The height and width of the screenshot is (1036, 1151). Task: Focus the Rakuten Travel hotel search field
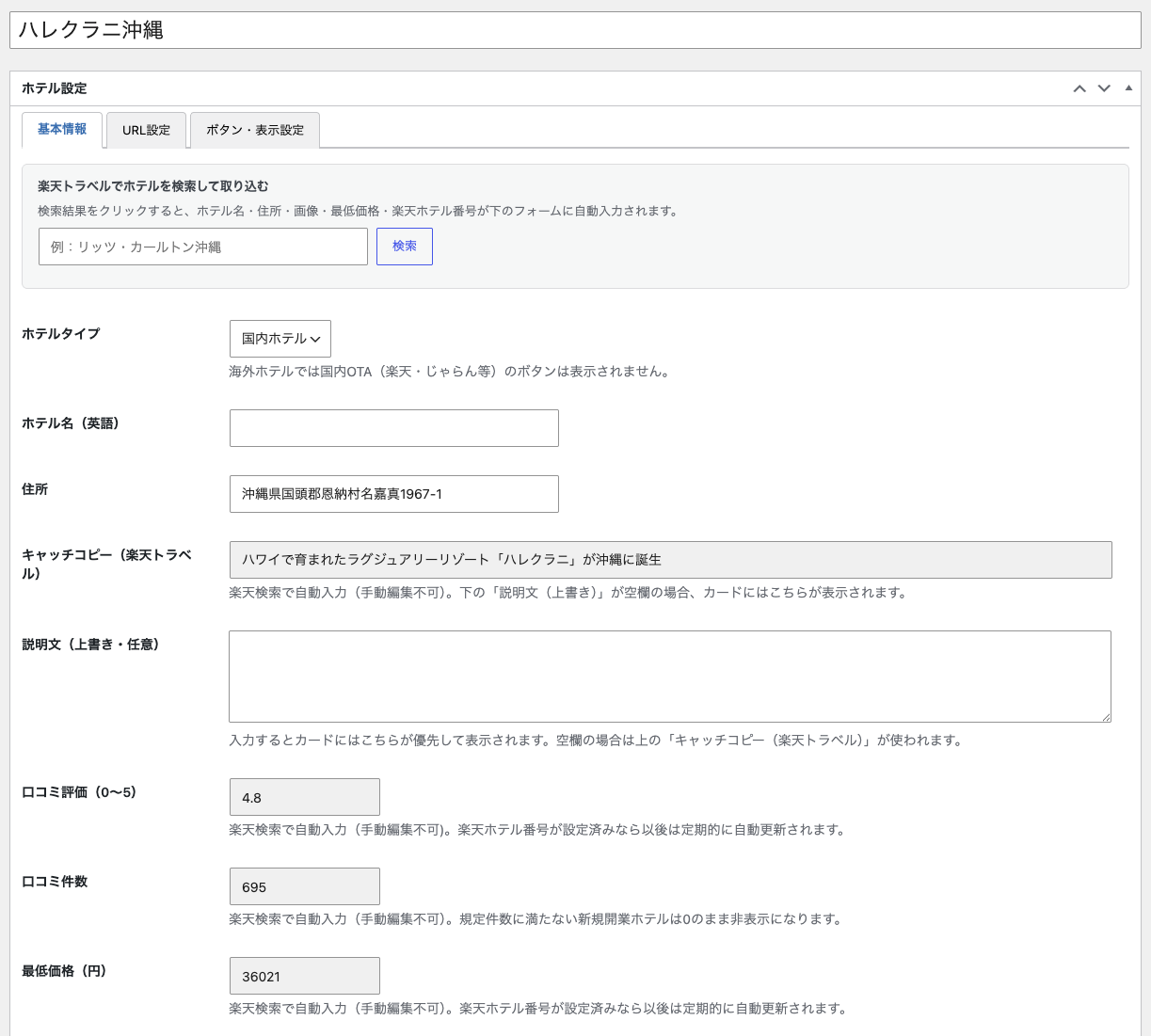coord(203,247)
